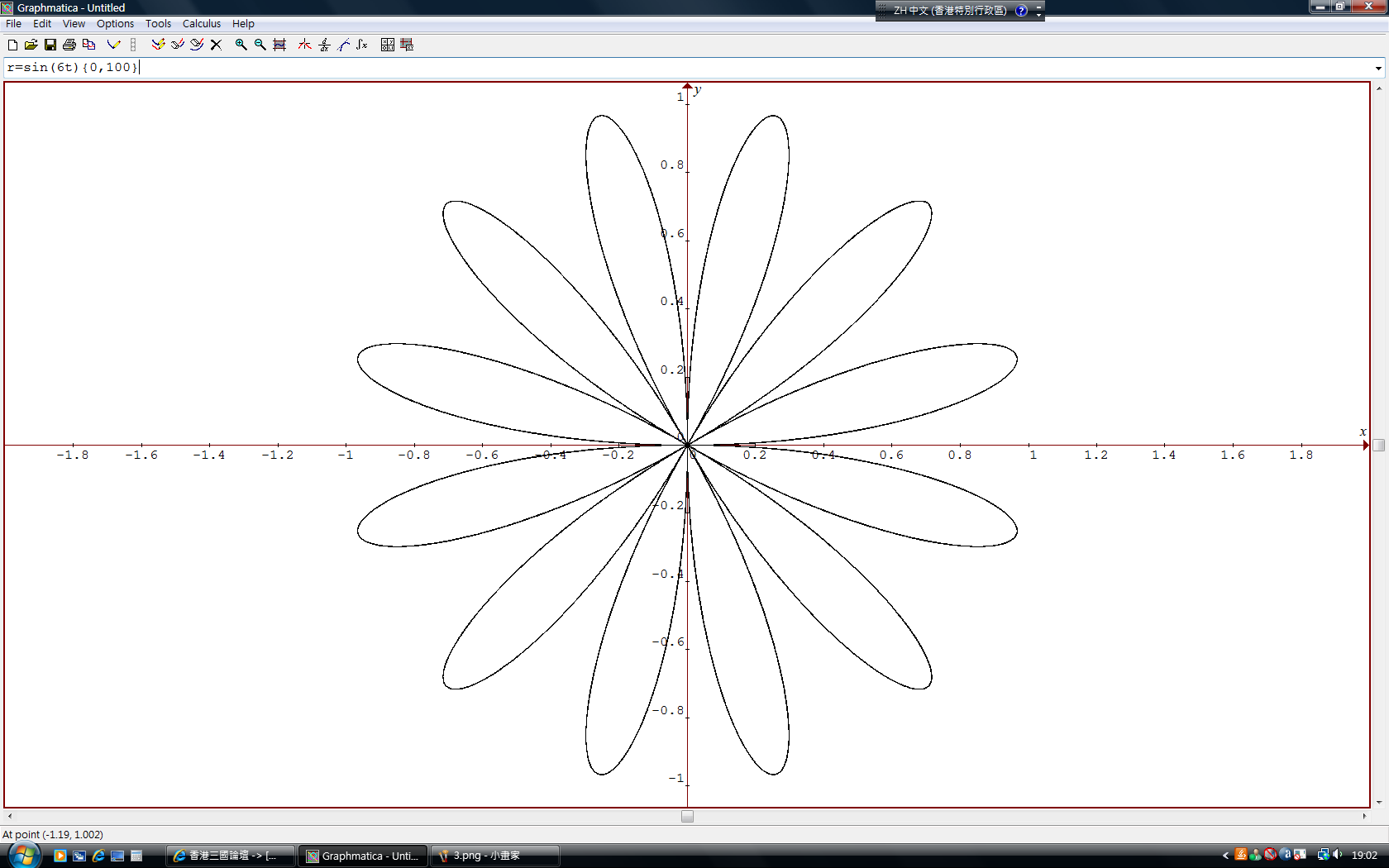Screen dimensions: 1389x868
Task: Click the ZH language bar input selector
Action: (x=950, y=11)
